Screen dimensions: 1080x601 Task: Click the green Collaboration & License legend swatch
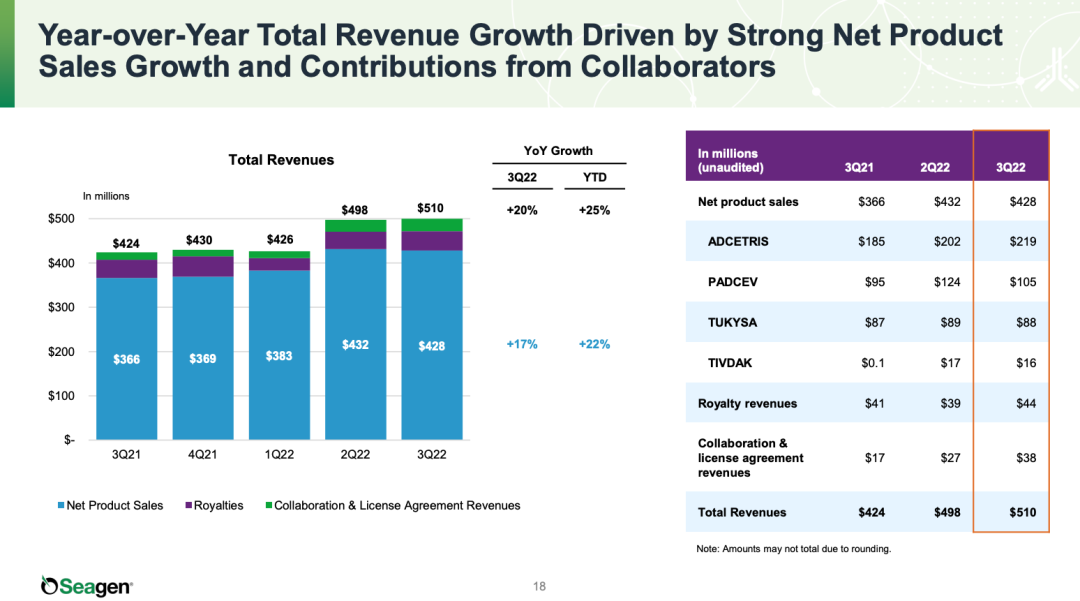tap(269, 505)
